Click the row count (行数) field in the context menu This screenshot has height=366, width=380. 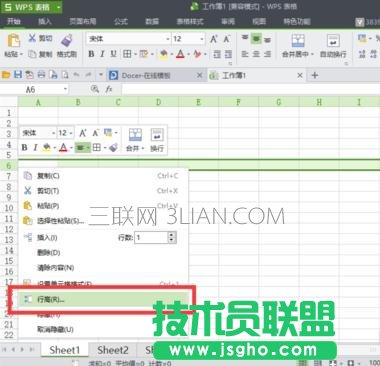pos(151,237)
